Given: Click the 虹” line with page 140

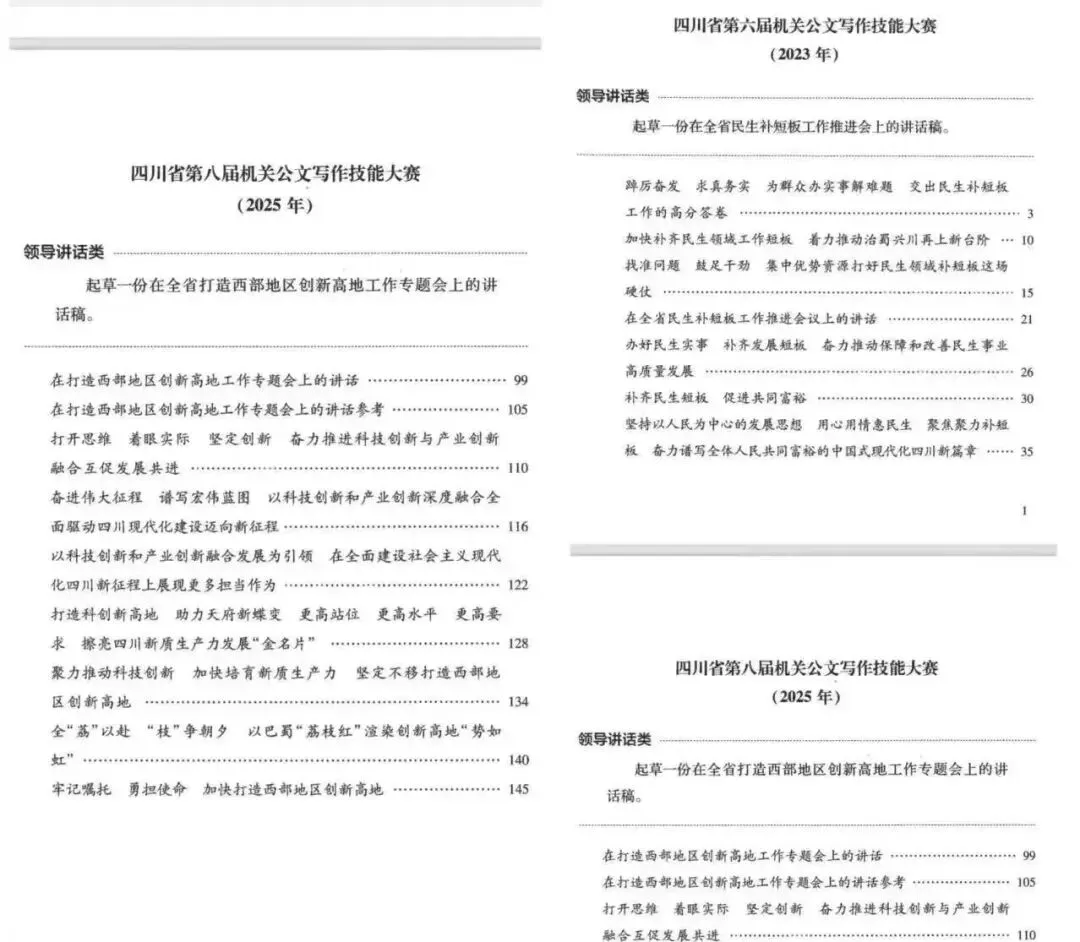Looking at the screenshot, I should (289, 760).
